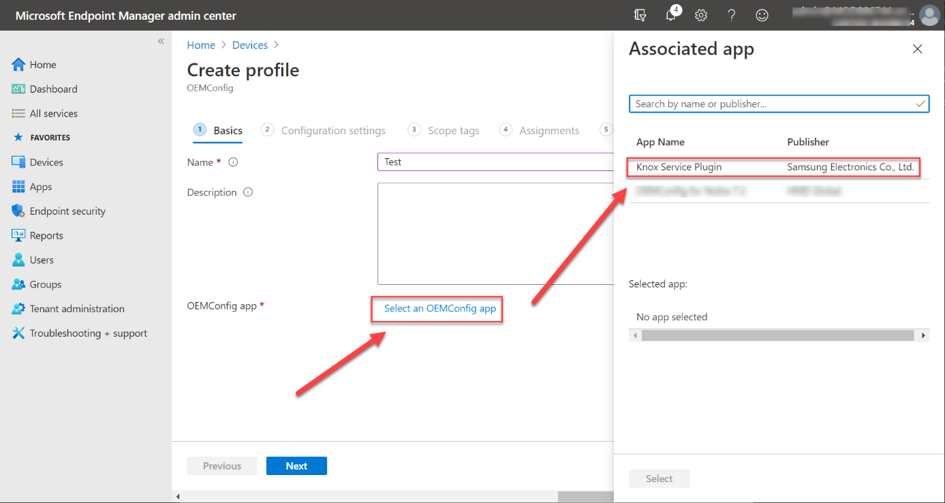Click the Name input containing Test

point(495,162)
